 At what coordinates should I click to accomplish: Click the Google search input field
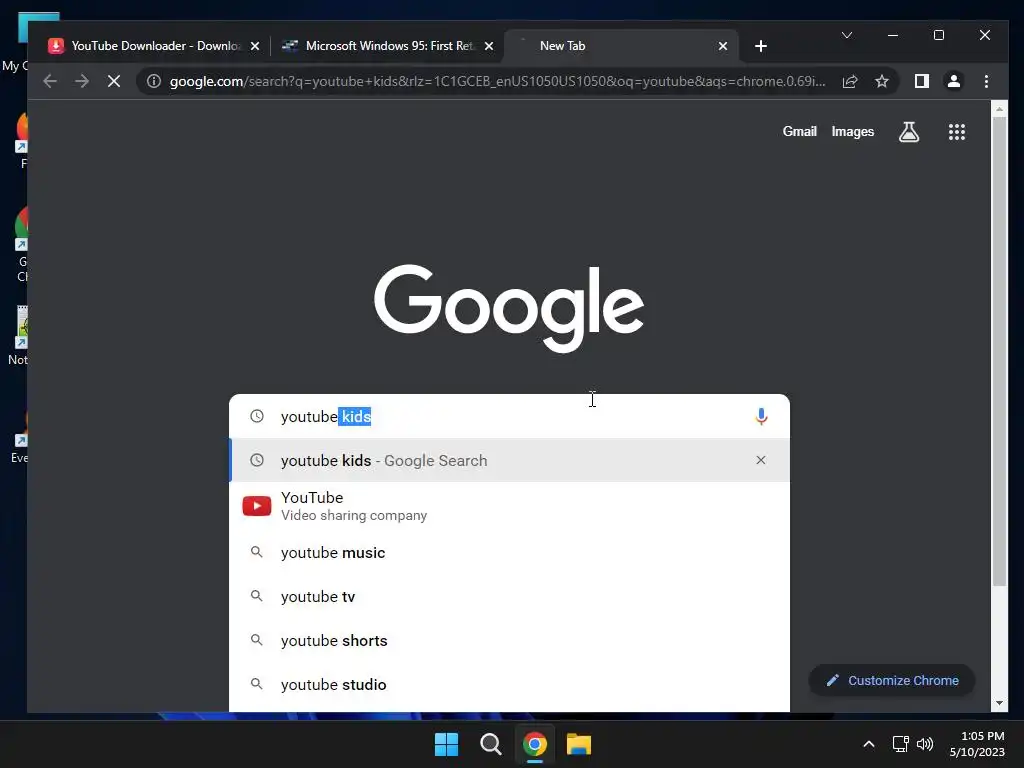pyautogui.click(x=509, y=416)
